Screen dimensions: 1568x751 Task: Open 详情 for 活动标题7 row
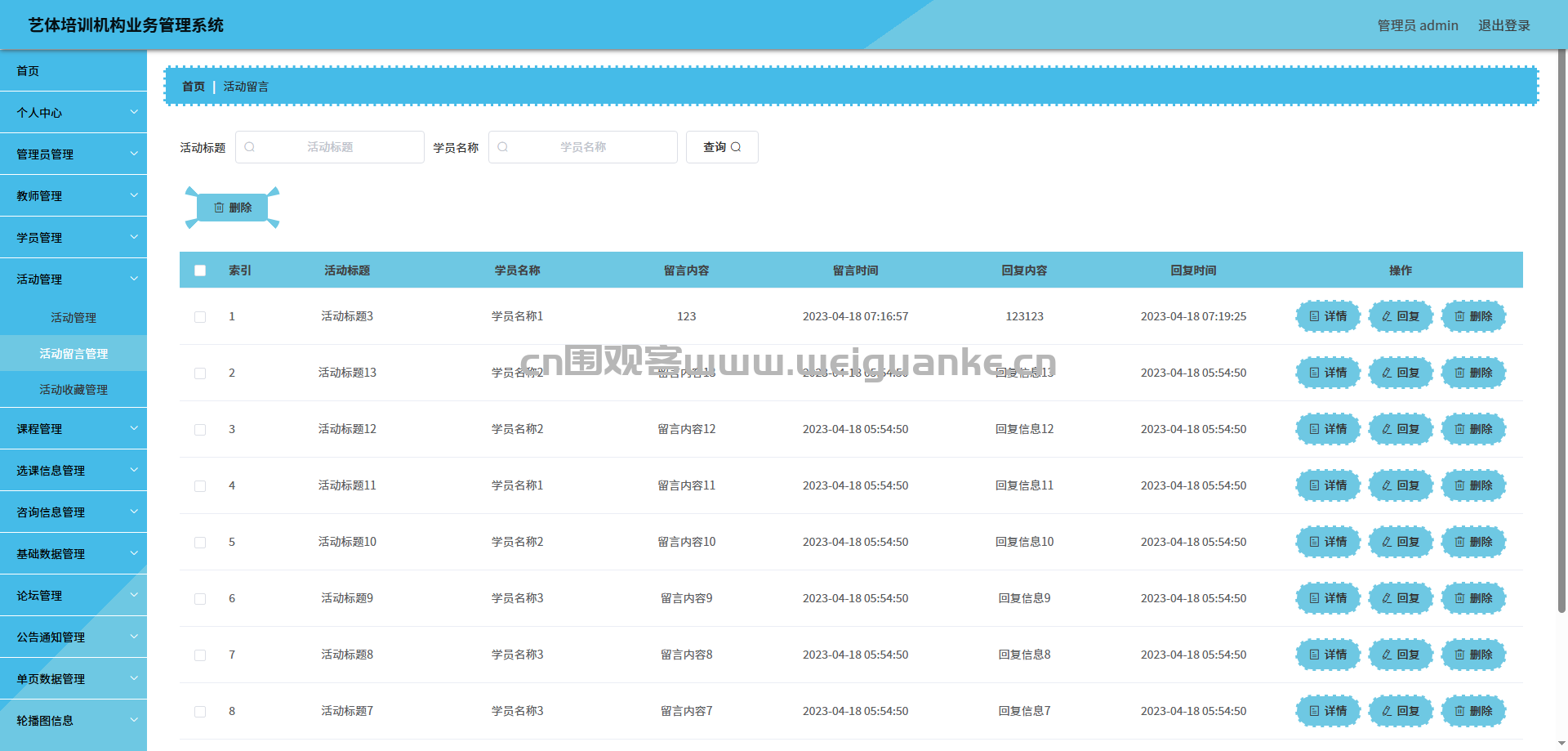coord(1328,711)
